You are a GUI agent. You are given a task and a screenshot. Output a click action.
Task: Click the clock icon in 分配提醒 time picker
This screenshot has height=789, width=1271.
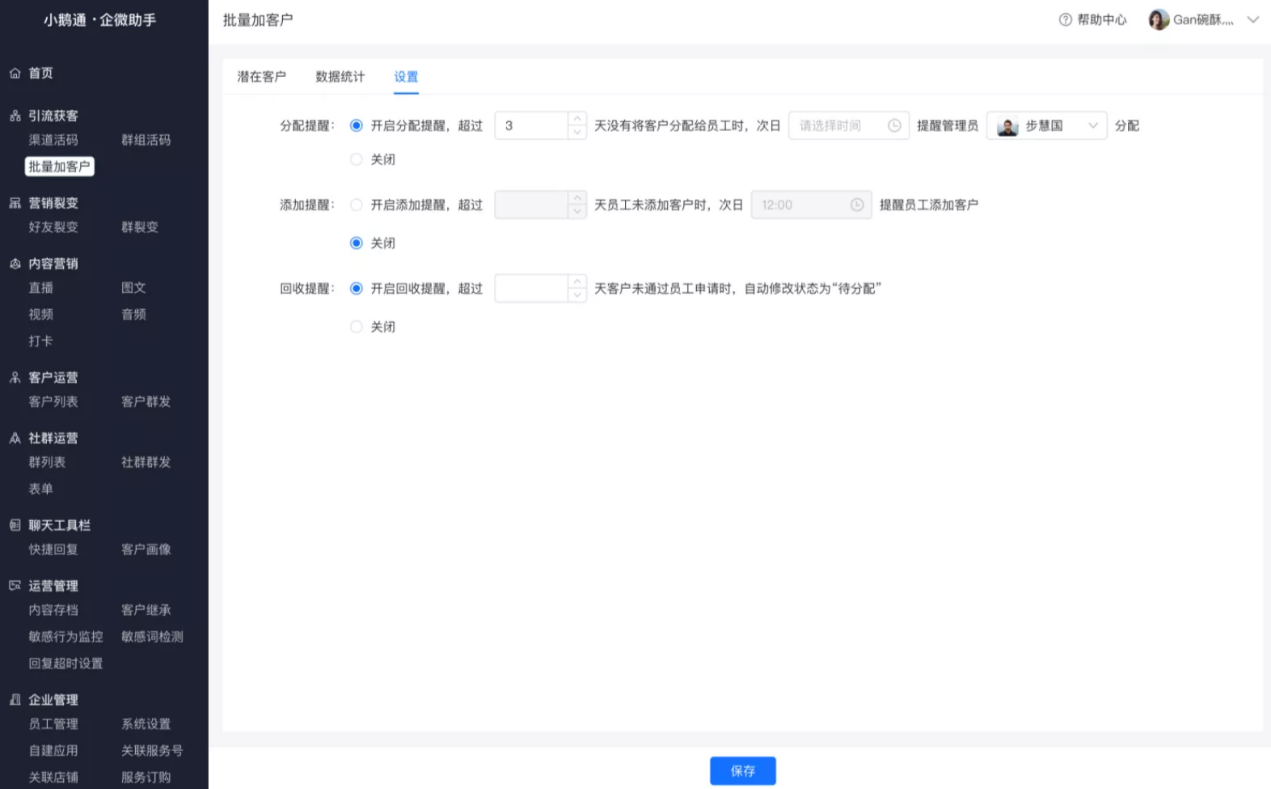[894, 126]
